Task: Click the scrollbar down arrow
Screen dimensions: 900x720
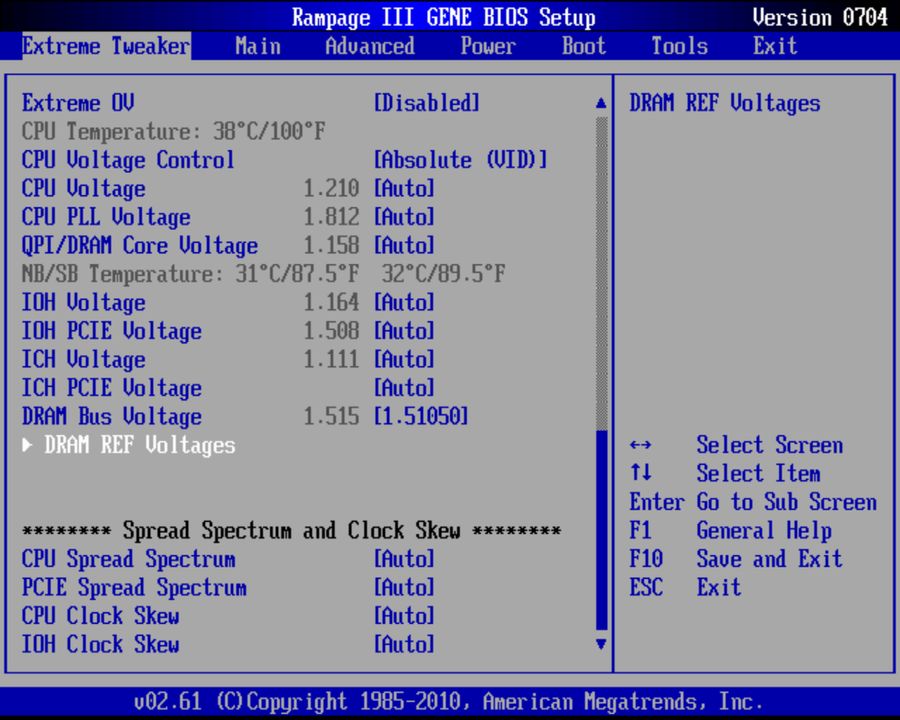Action: (601, 644)
